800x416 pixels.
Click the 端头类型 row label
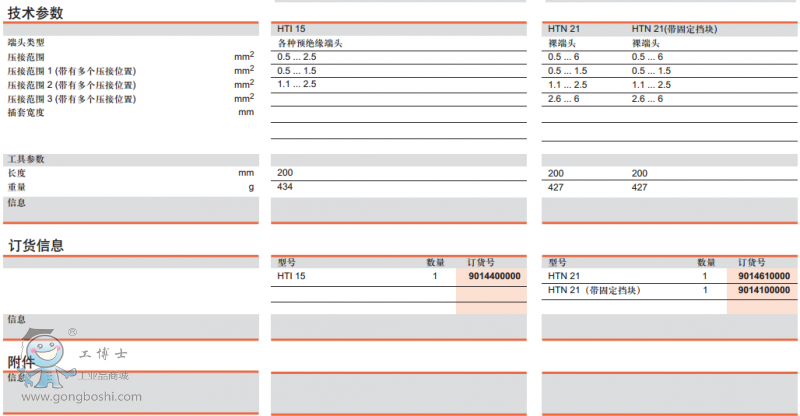click(26, 44)
